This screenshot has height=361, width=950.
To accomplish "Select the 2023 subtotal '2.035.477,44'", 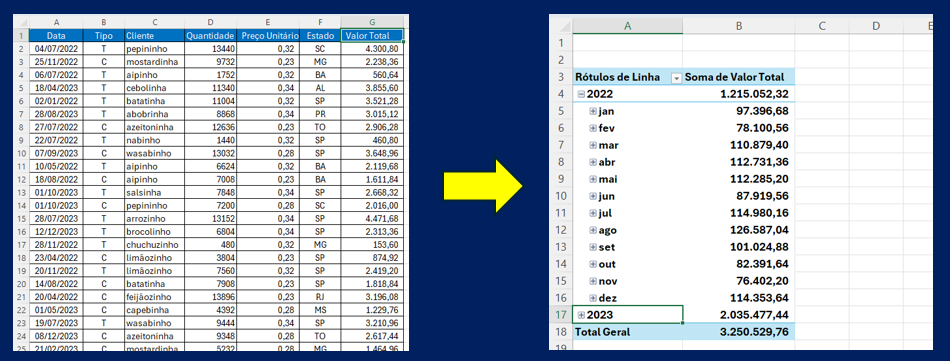I will pos(739,314).
